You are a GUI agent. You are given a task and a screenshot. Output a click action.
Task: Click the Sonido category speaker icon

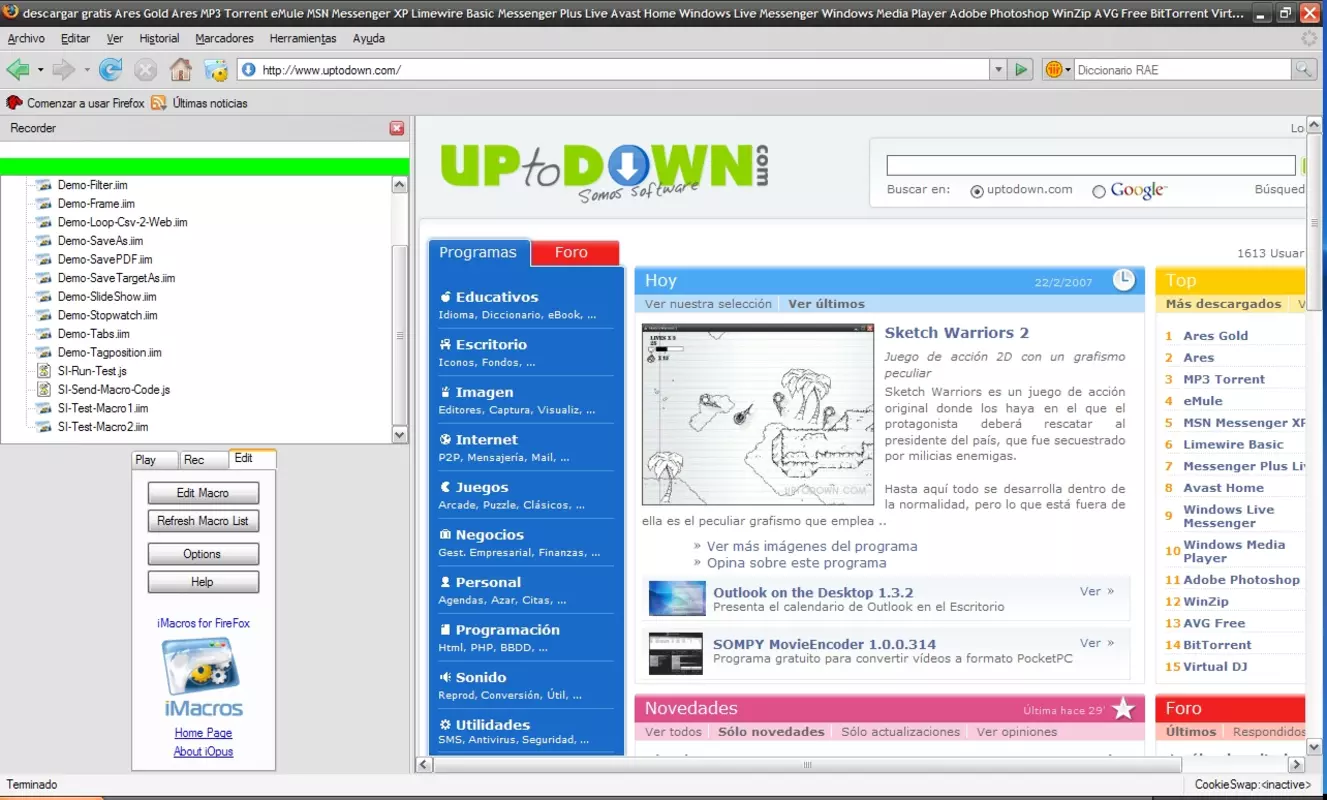tap(446, 677)
